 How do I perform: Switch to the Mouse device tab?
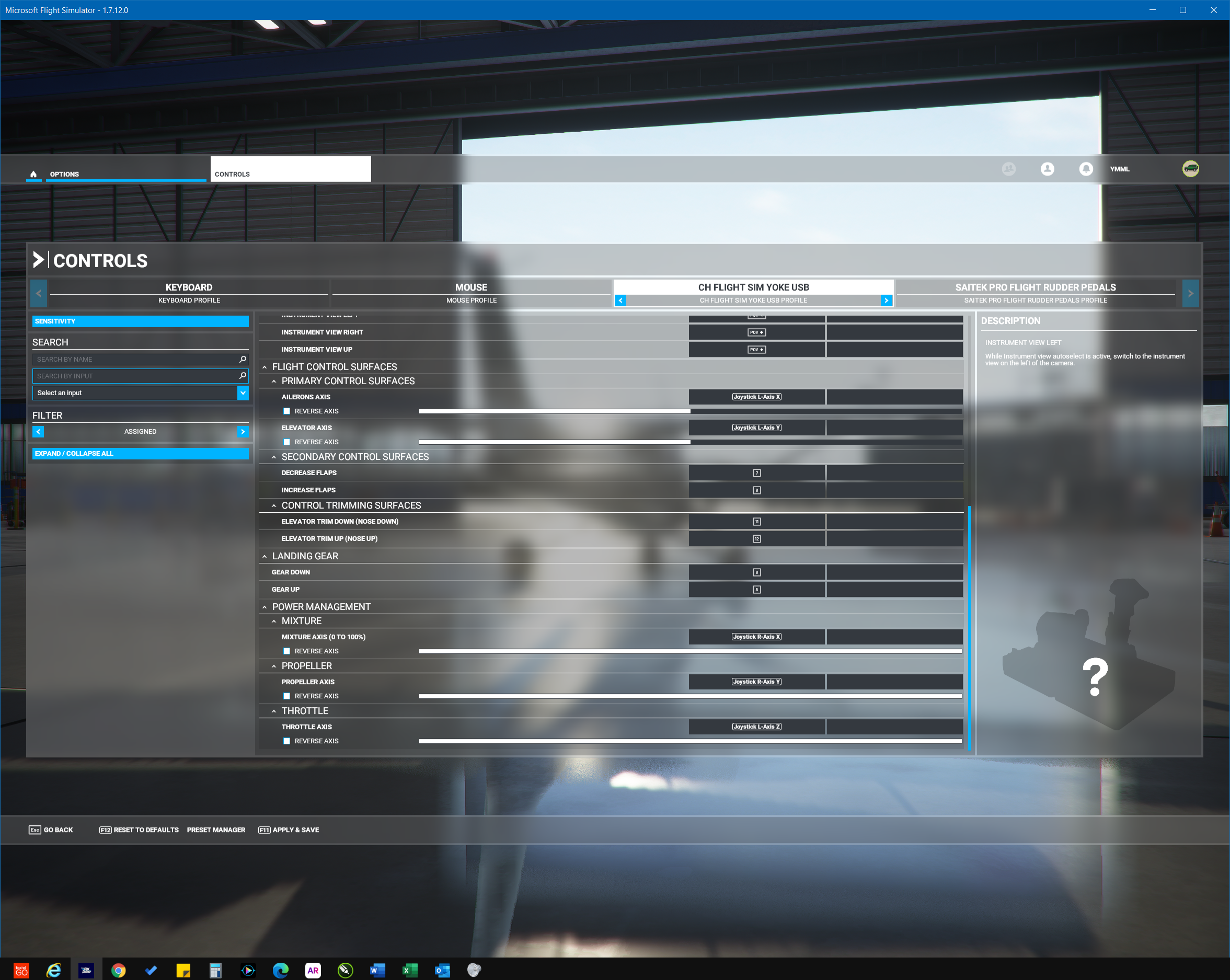(x=471, y=293)
